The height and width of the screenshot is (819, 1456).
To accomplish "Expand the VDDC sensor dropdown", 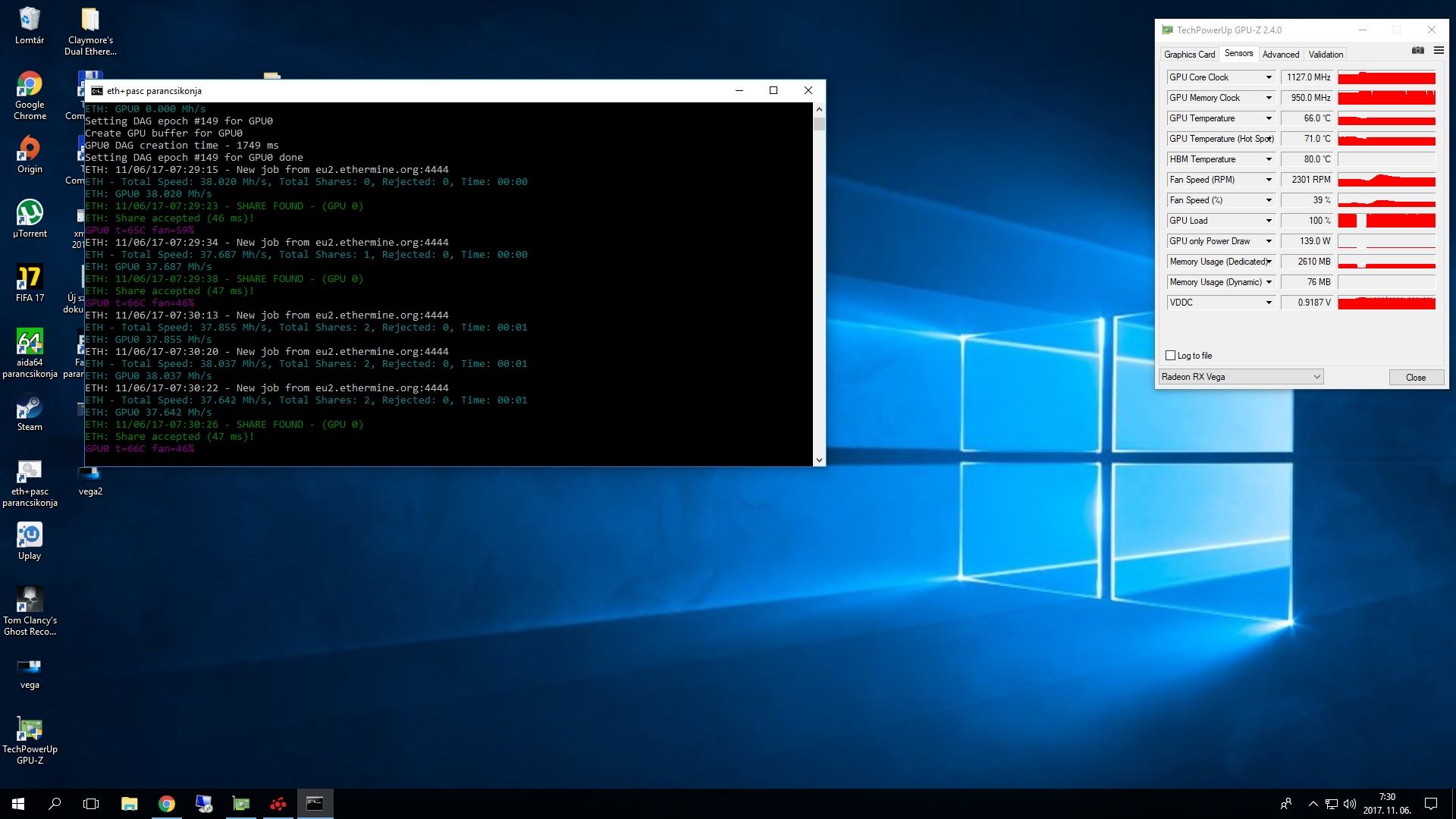I will click(1269, 303).
